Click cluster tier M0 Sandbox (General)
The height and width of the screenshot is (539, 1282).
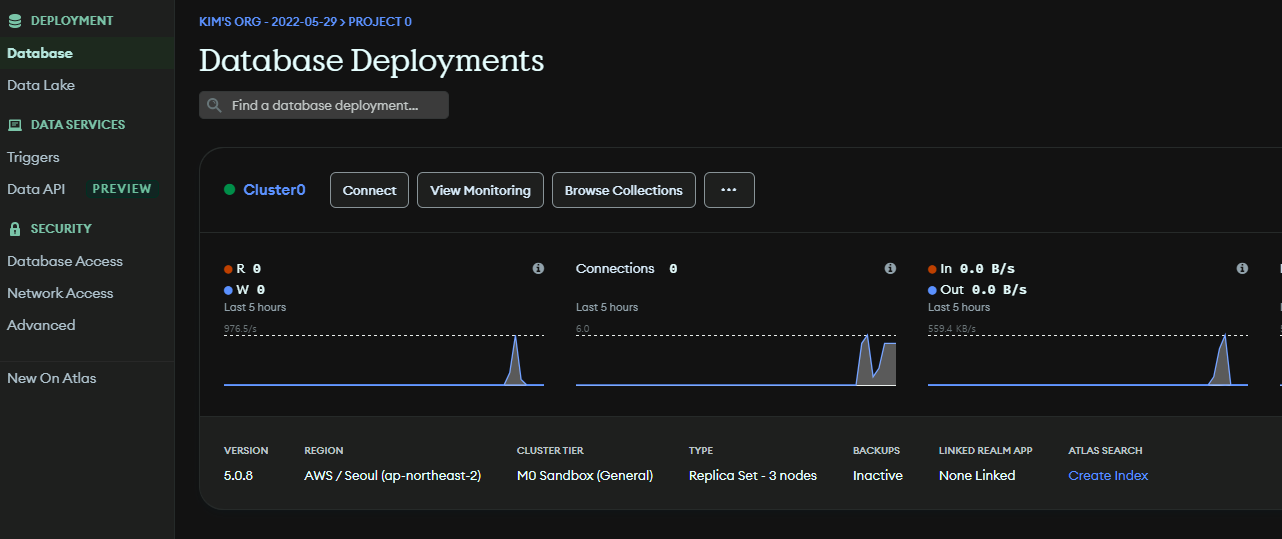tap(585, 476)
